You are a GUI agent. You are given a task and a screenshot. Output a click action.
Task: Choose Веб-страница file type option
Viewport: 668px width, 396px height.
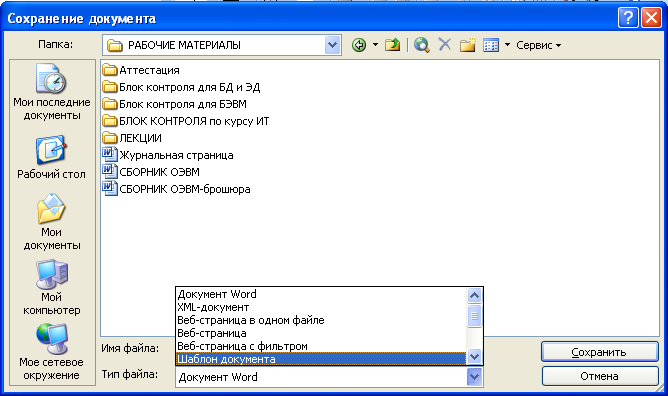(321, 333)
